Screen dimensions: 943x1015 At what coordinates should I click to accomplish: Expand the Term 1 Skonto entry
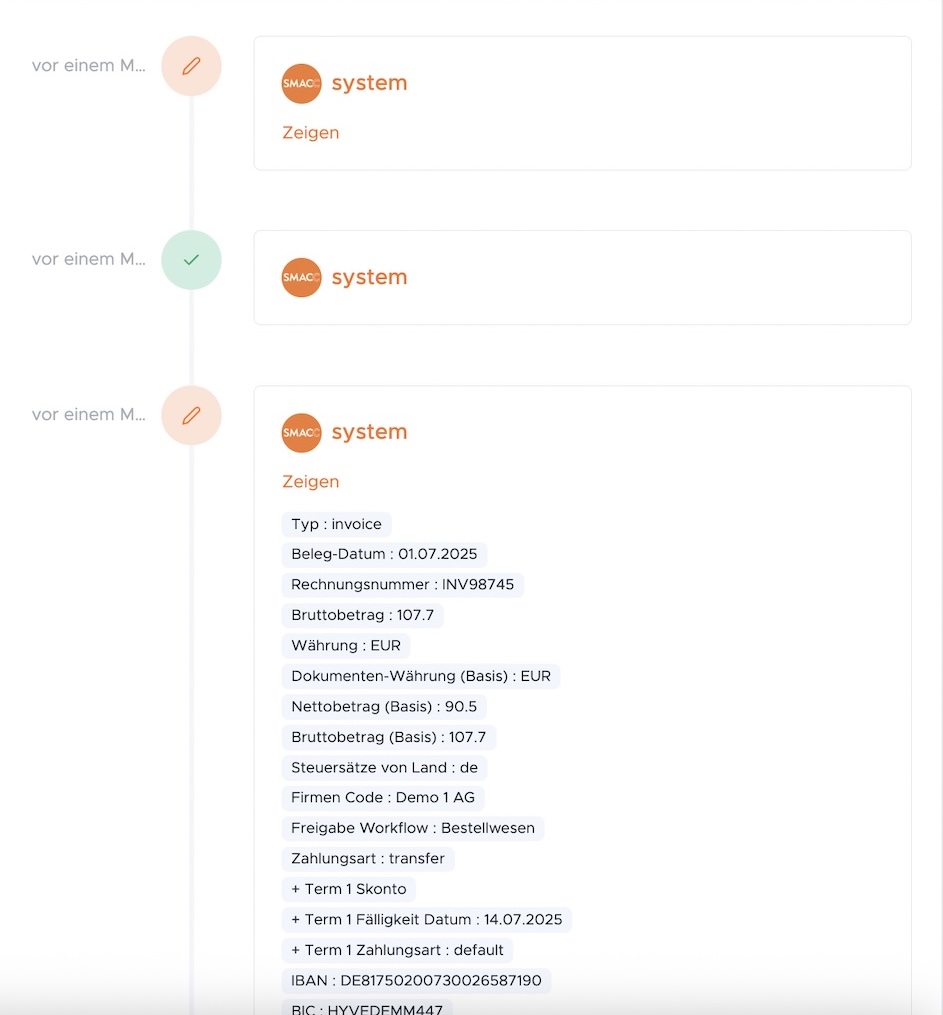pyautogui.click(x=348, y=889)
